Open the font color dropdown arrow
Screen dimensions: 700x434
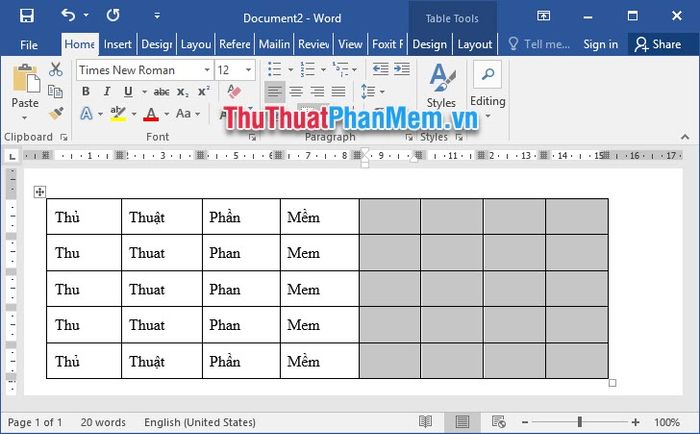167,114
